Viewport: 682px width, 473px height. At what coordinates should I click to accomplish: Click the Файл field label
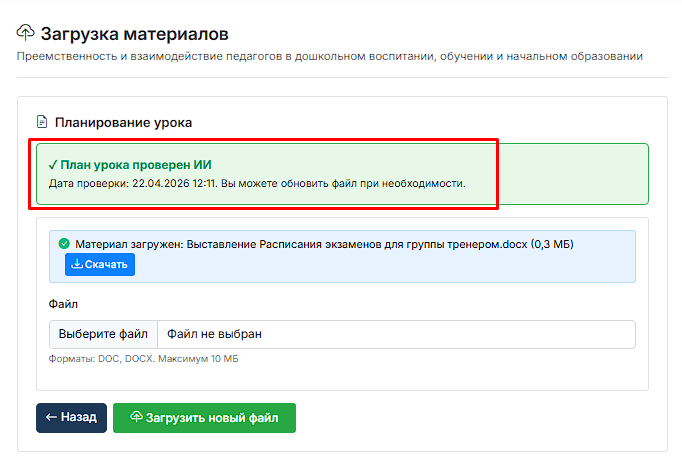pyautogui.click(x=63, y=304)
